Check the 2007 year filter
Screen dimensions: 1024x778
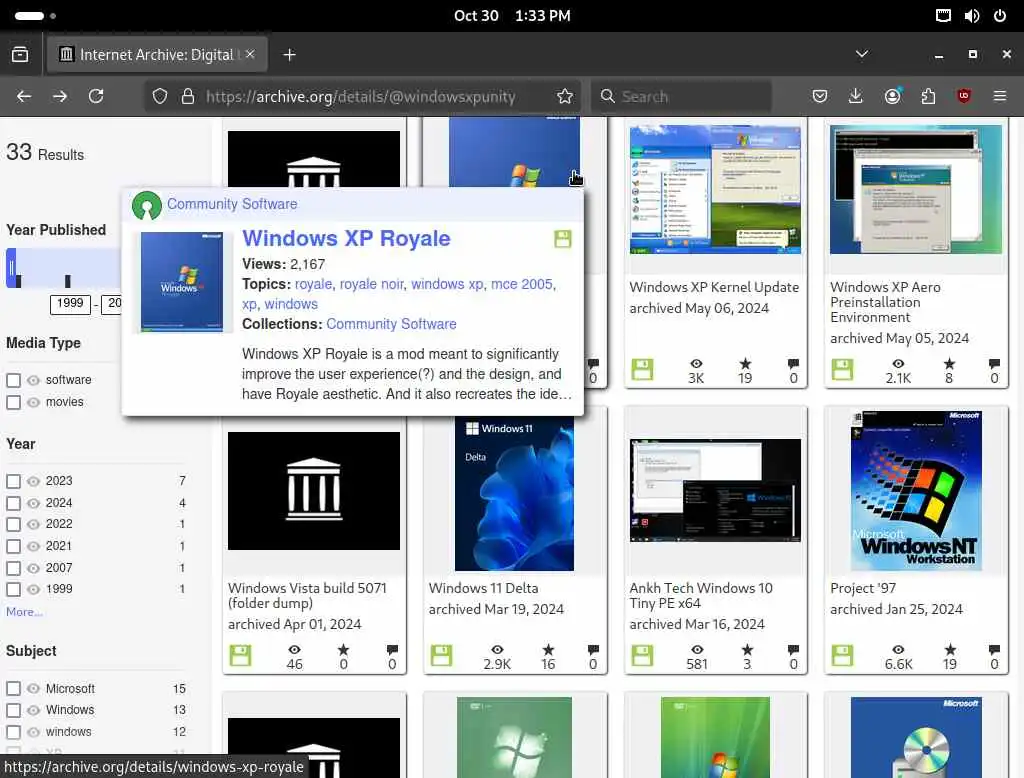click(x=13, y=568)
